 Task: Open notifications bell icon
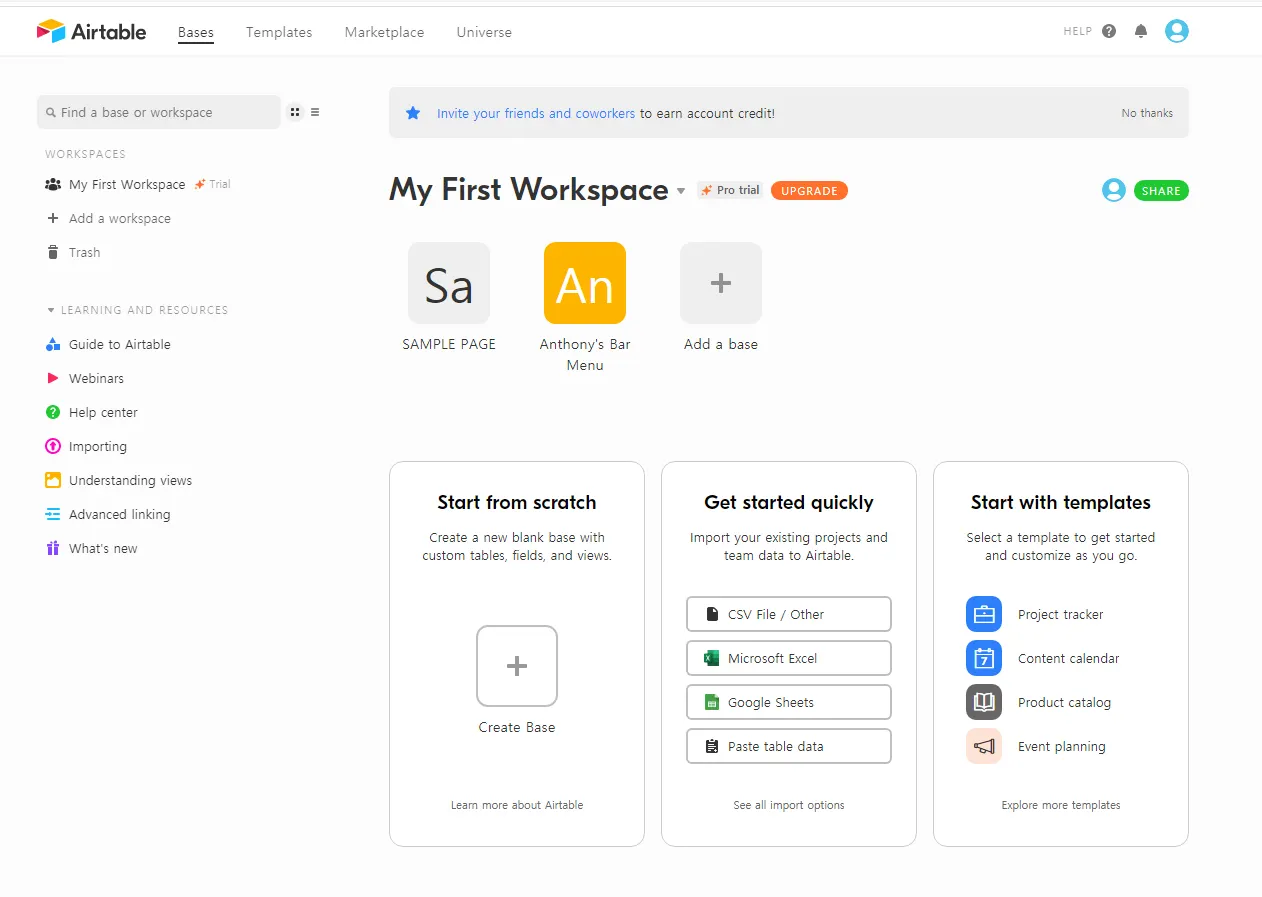[1141, 31]
